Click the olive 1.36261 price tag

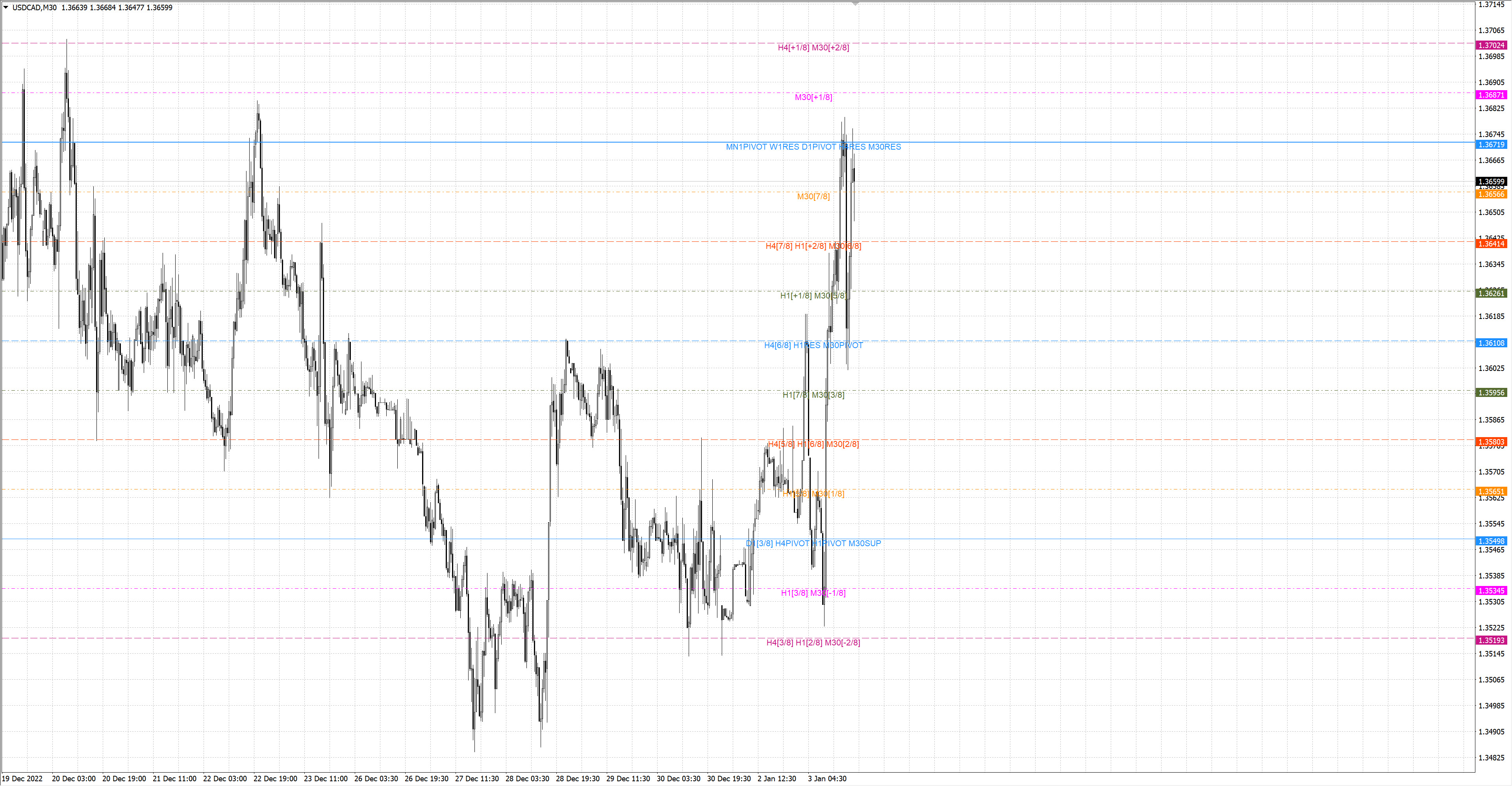1491,293
